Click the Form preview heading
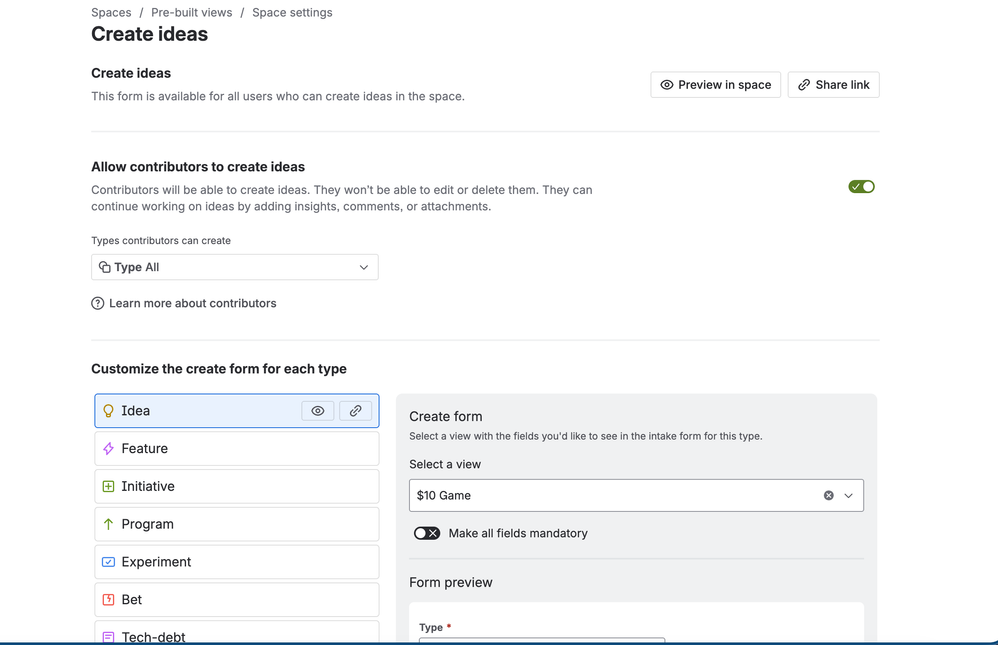The image size is (998, 645). click(451, 583)
